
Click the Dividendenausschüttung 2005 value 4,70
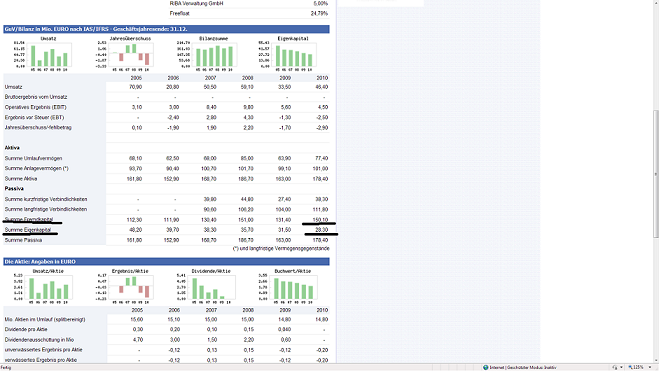(137, 339)
